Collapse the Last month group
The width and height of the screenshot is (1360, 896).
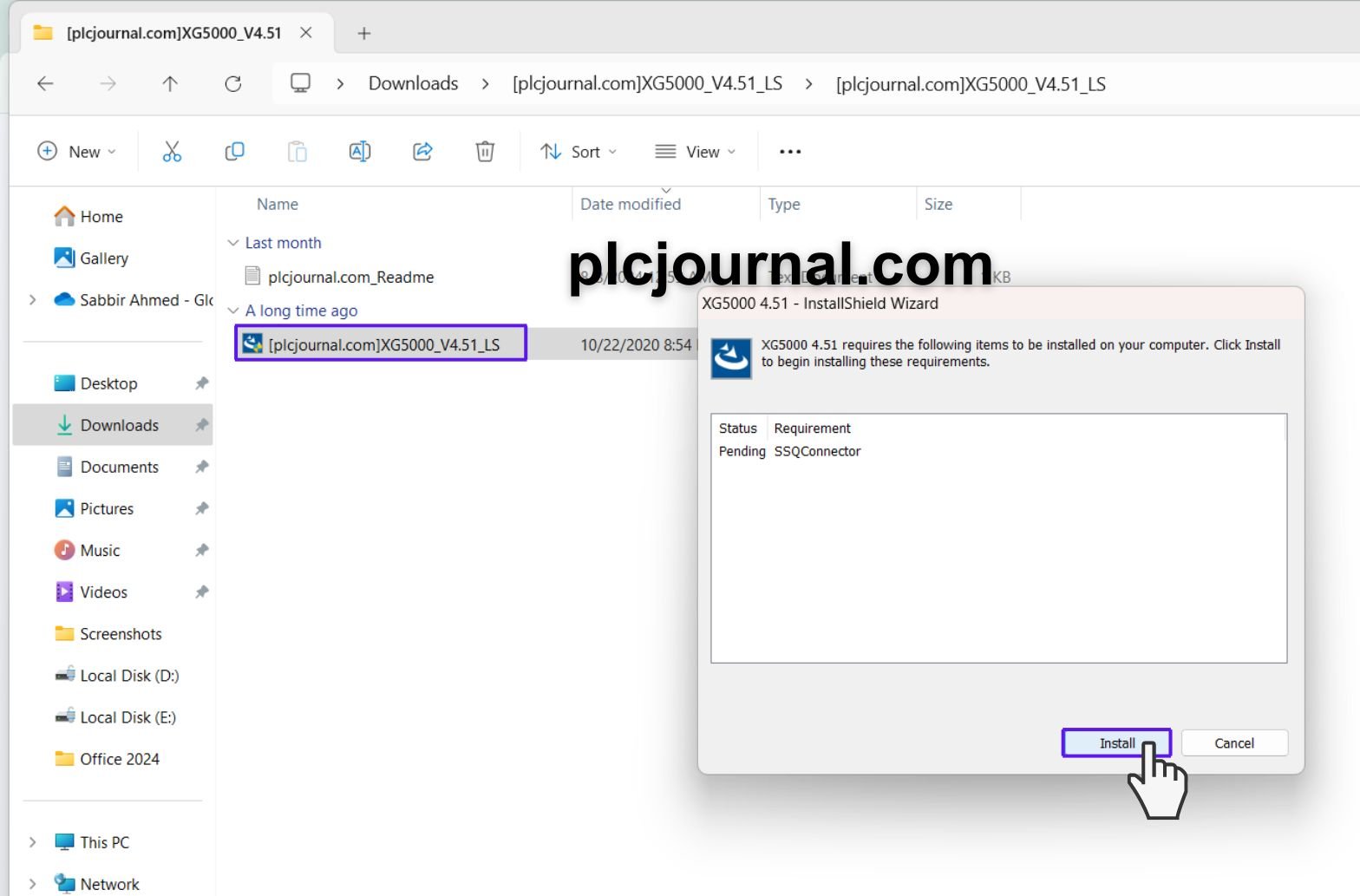232,243
